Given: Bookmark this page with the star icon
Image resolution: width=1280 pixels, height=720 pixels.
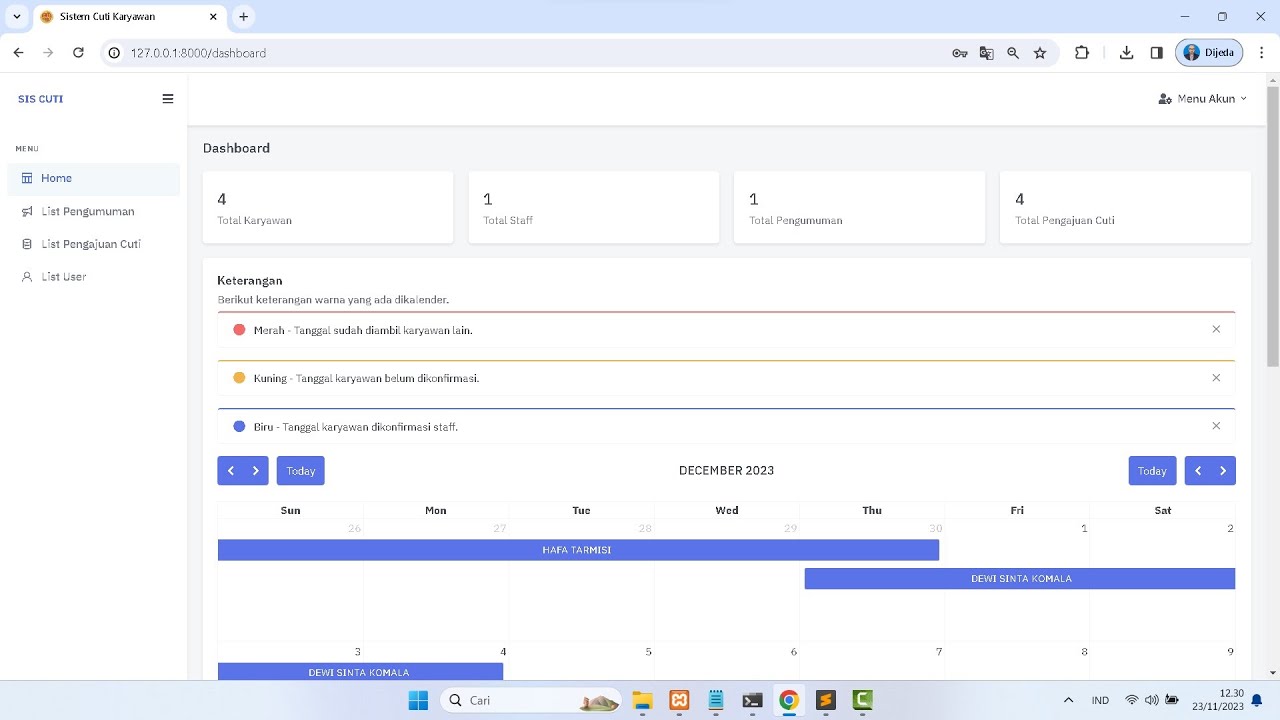Looking at the screenshot, I should coord(1040,53).
